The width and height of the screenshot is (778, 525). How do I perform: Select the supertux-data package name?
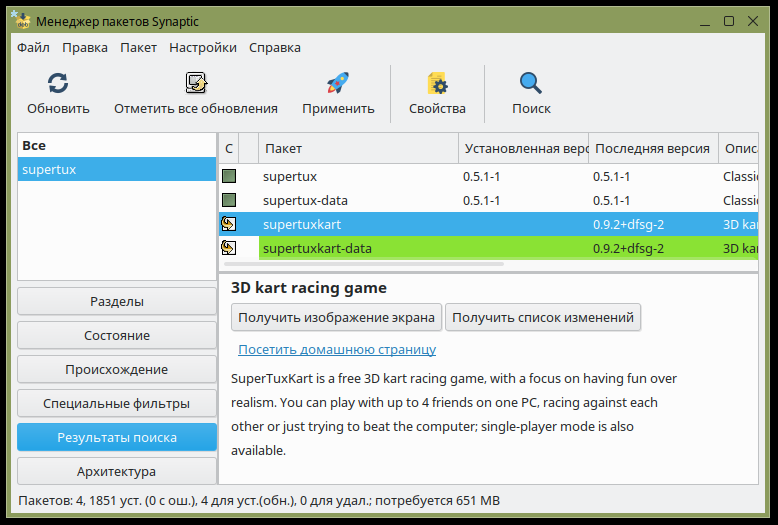305,200
